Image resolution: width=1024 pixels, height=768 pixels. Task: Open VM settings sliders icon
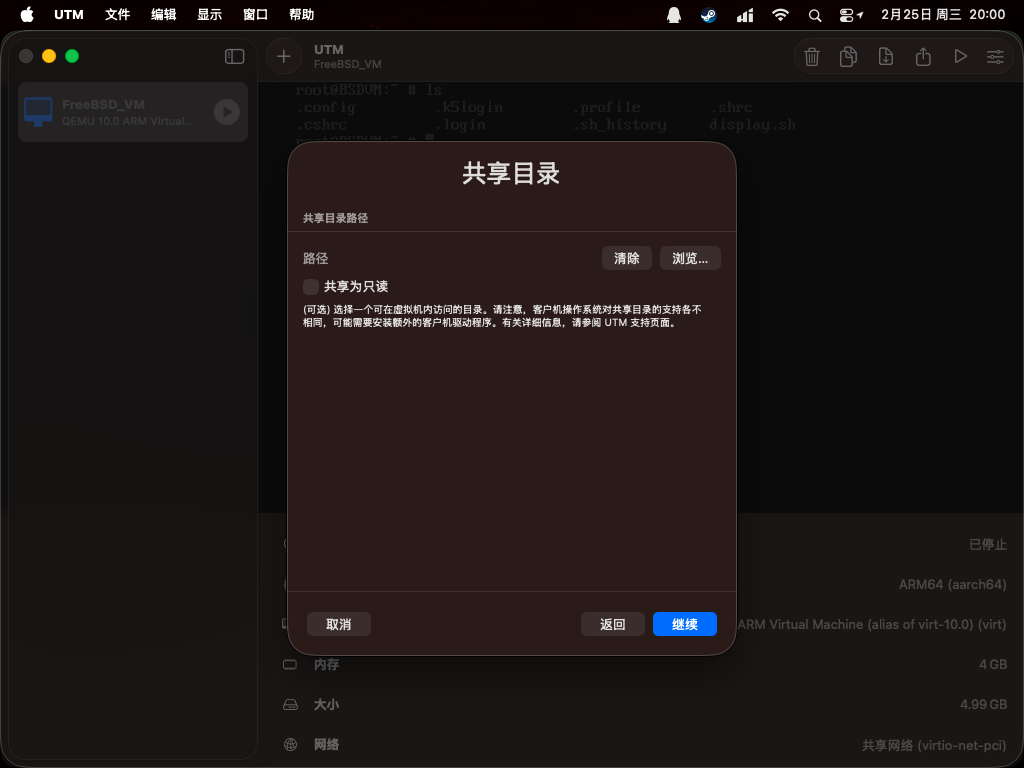[995, 57]
